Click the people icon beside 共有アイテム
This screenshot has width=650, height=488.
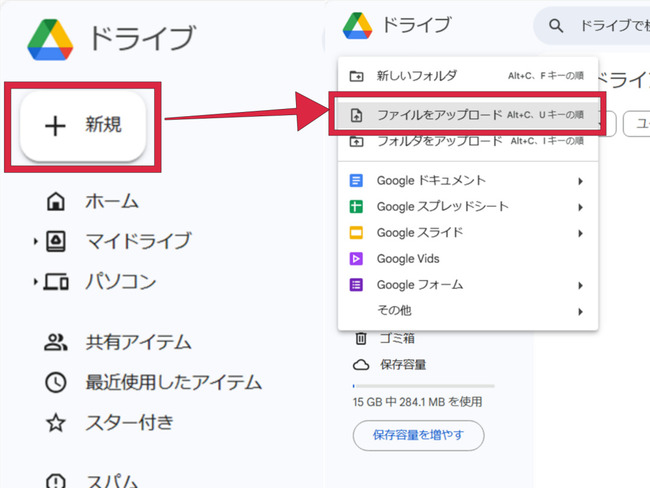pos(56,342)
